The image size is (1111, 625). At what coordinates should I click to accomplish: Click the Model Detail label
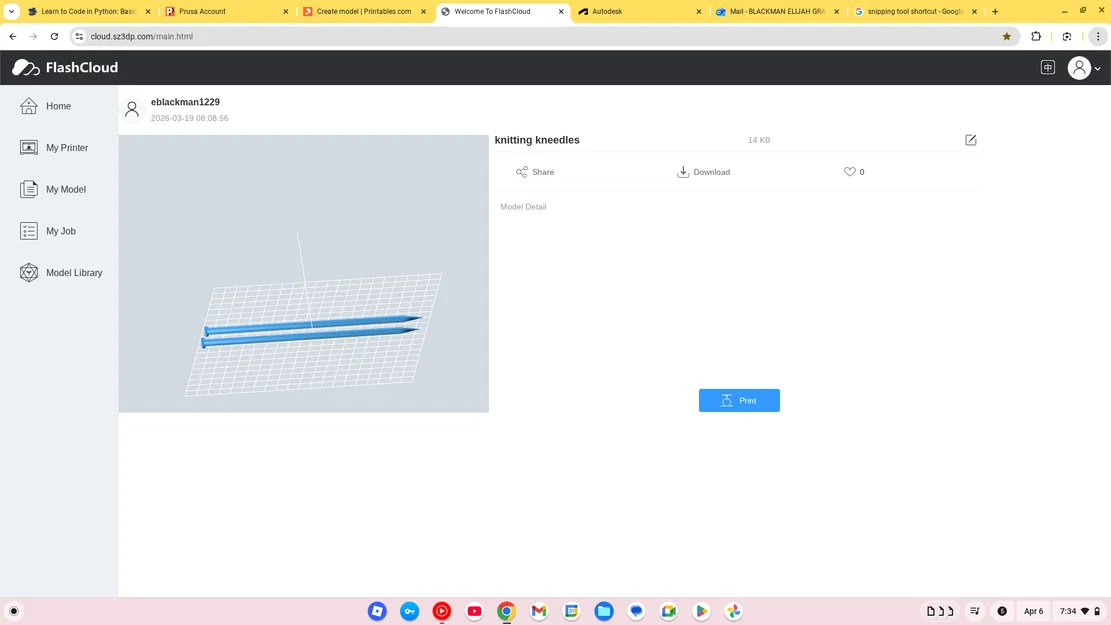pyautogui.click(x=523, y=207)
